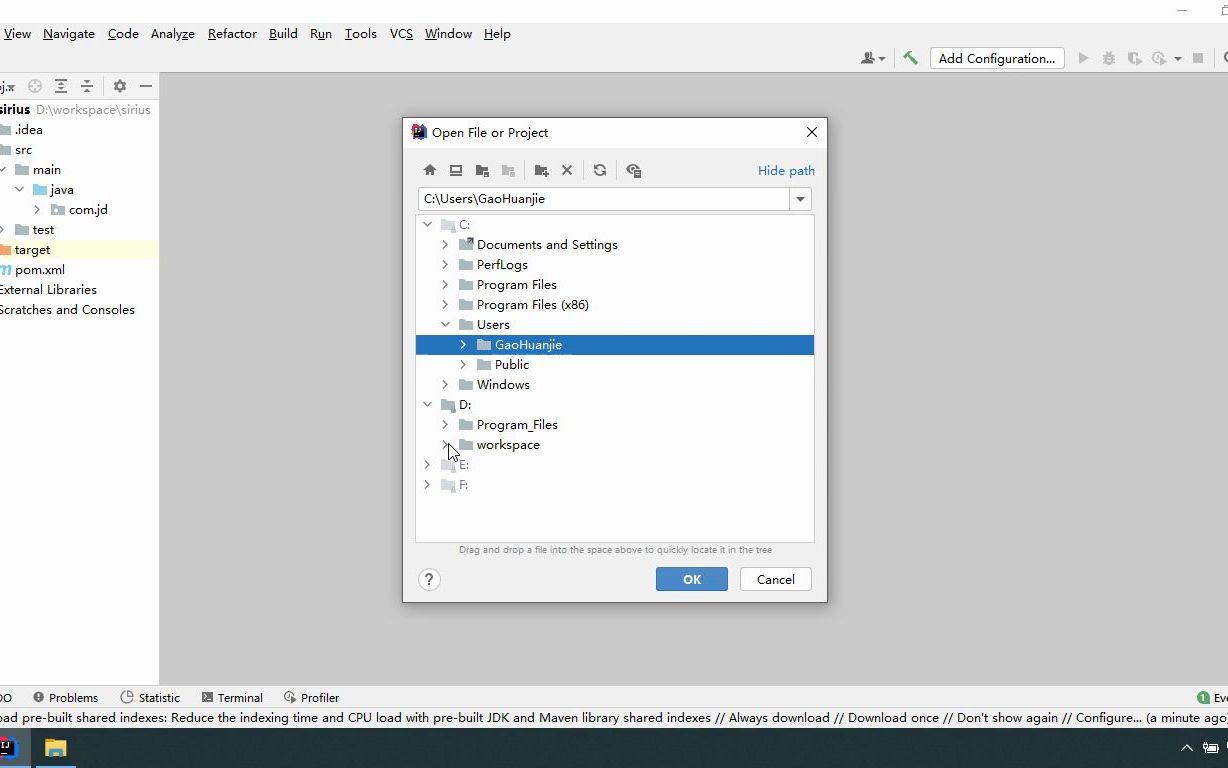1228x768 pixels.
Task: Select the Home directory icon
Action: [x=430, y=170]
